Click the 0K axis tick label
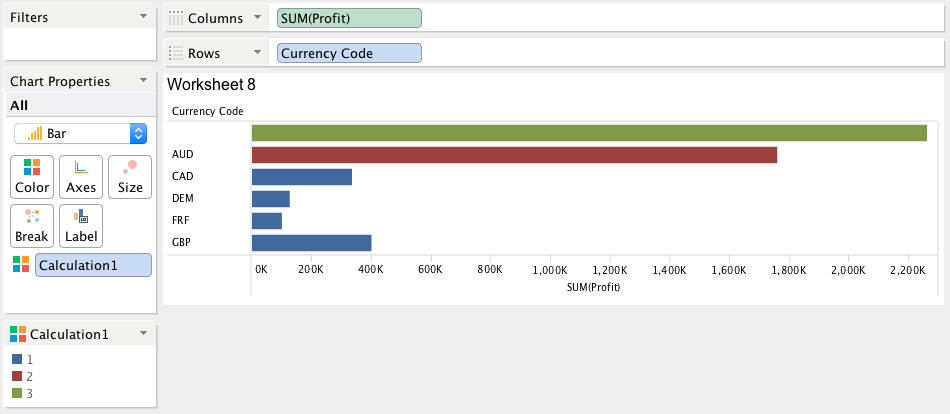 click(261, 270)
